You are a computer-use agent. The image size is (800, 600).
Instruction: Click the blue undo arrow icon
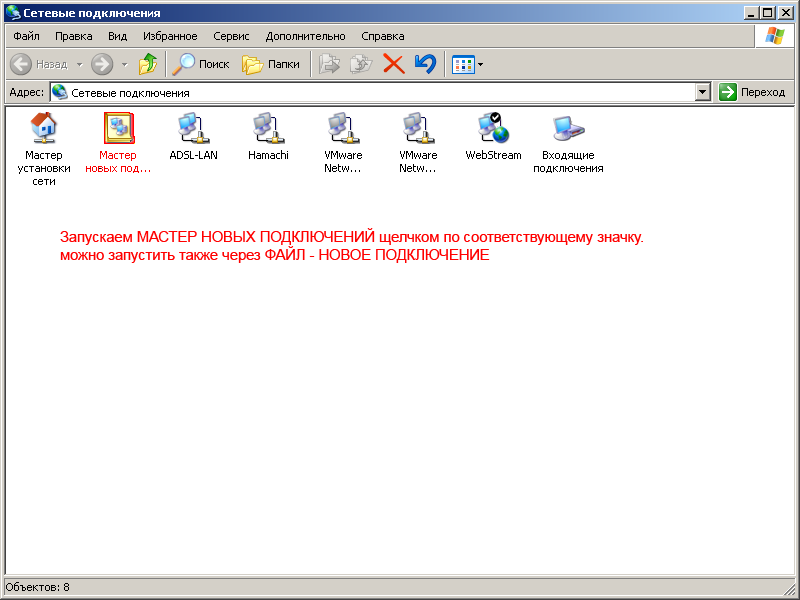[x=425, y=64]
